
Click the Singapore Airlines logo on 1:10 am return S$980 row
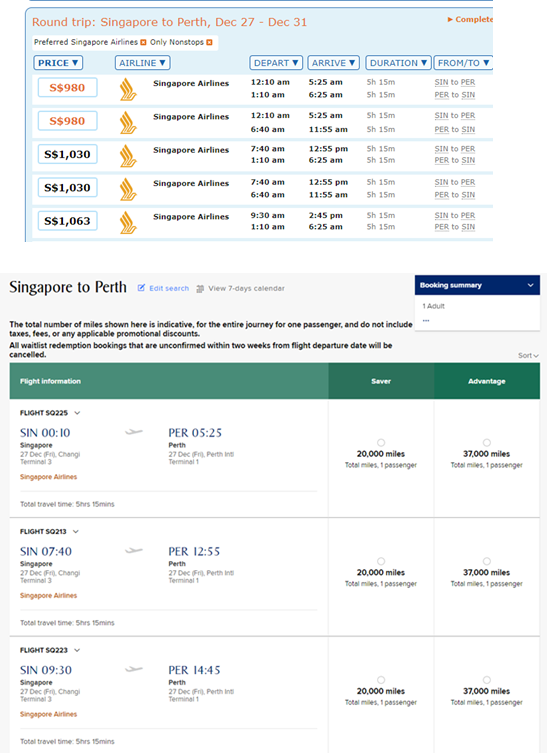[128, 89]
